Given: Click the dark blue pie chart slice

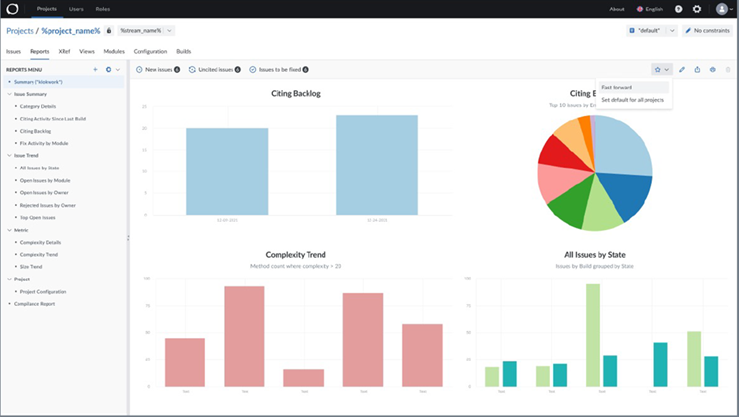Looking at the screenshot, I should 627,193.
